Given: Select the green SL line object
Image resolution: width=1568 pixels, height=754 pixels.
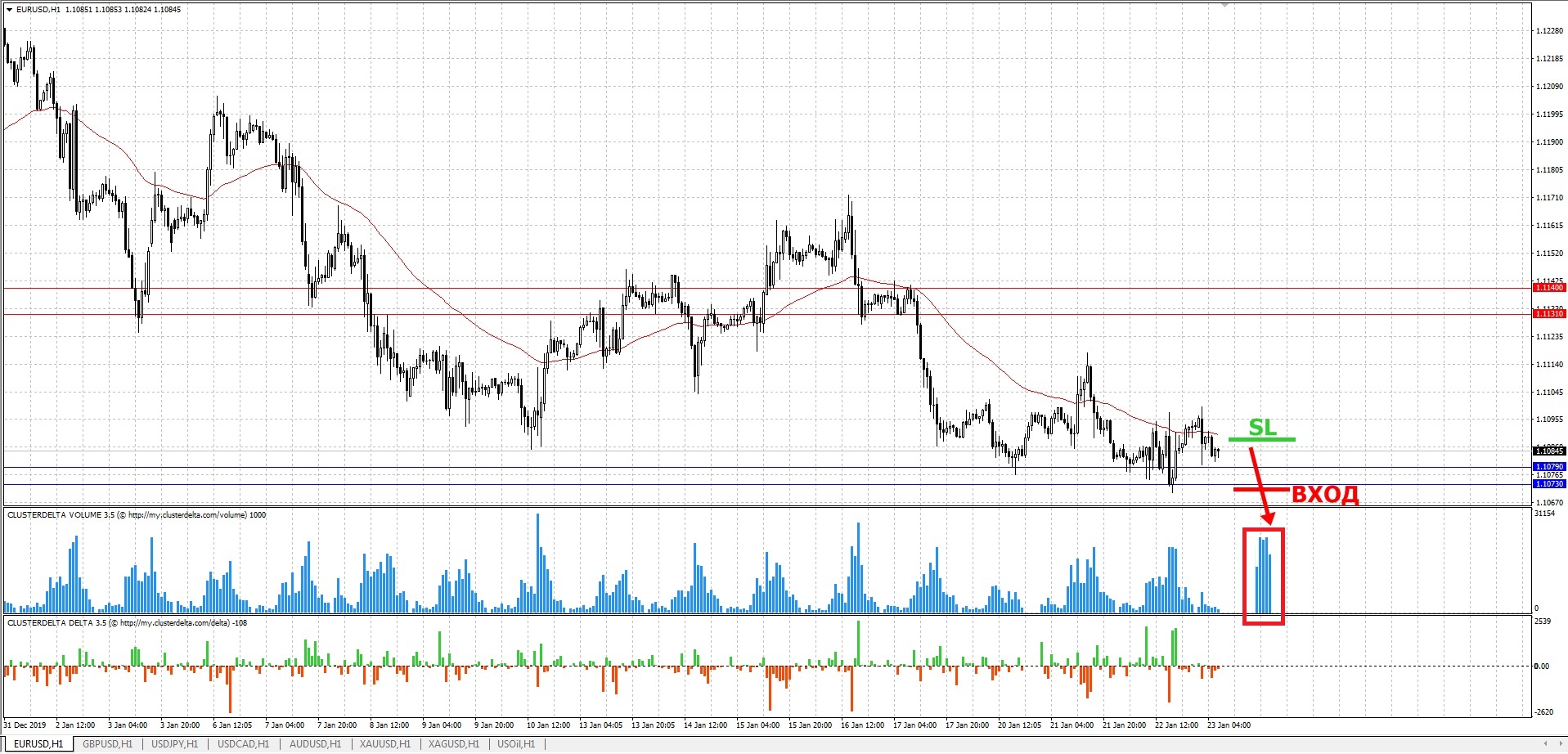Looking at the screenshot, I should [1261, 439].
